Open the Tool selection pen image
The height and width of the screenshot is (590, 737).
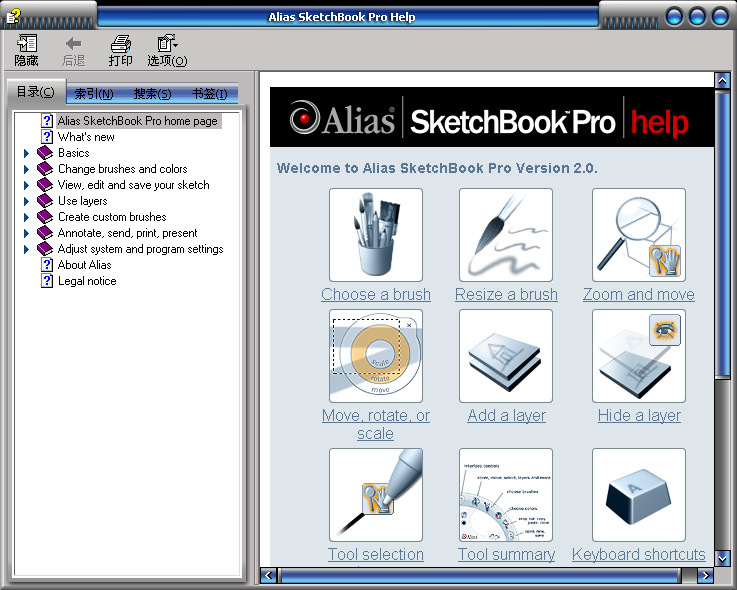tap(376, 495)
